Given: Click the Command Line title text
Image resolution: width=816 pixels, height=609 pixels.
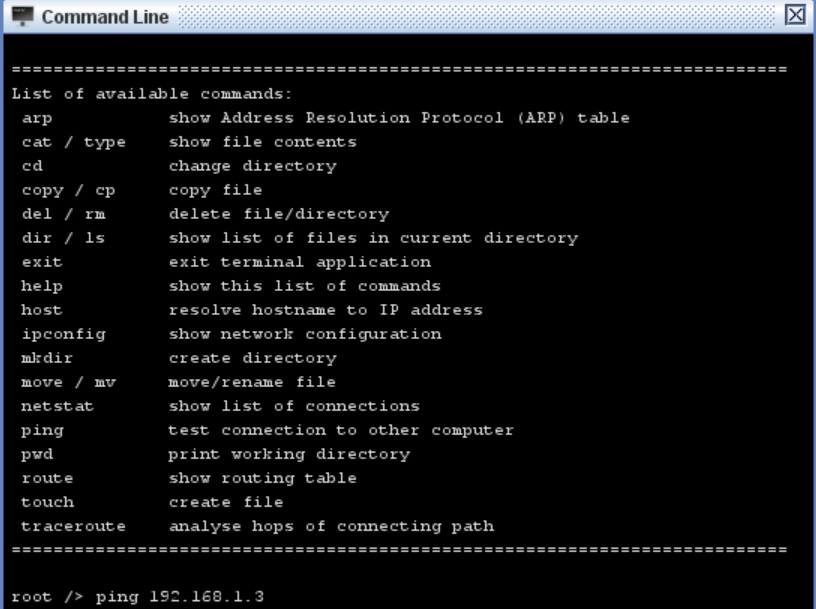Looking at the screenshot, I should (x=105, y=17).
